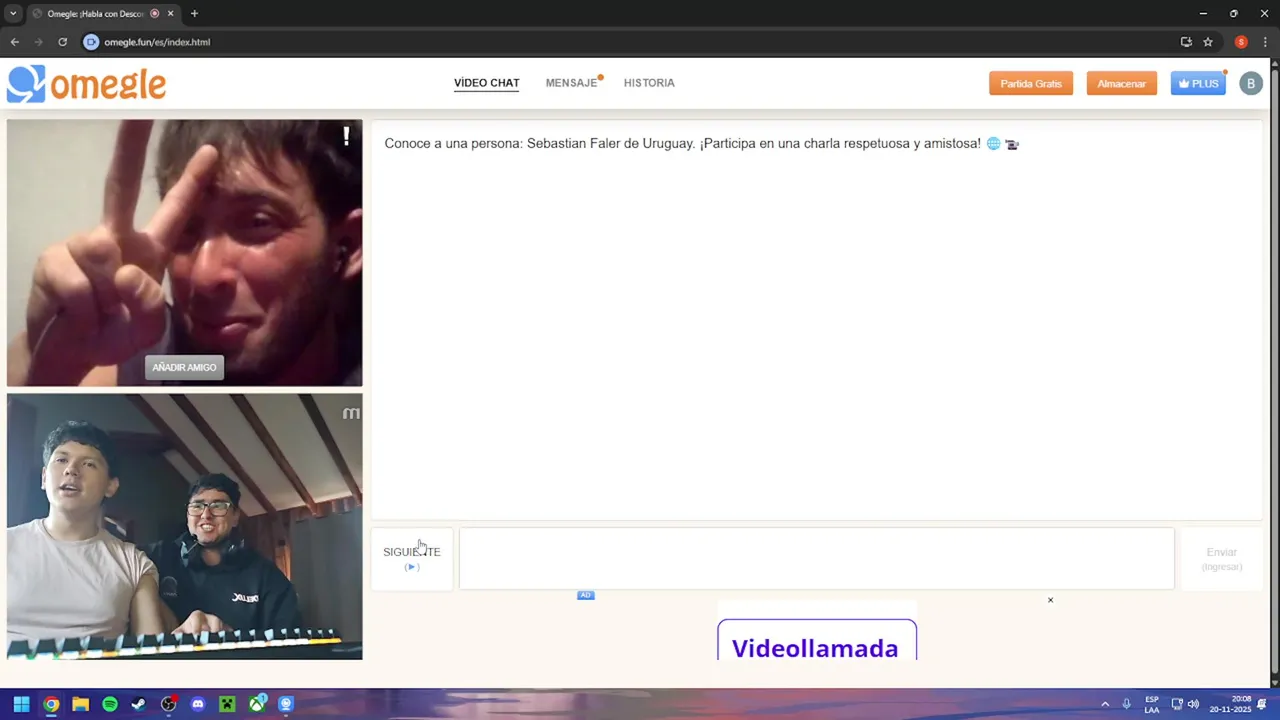This screenshot has width=1280, height=720.
Task: Open the VIDEO CHAT tab
Action: point(486,83)
